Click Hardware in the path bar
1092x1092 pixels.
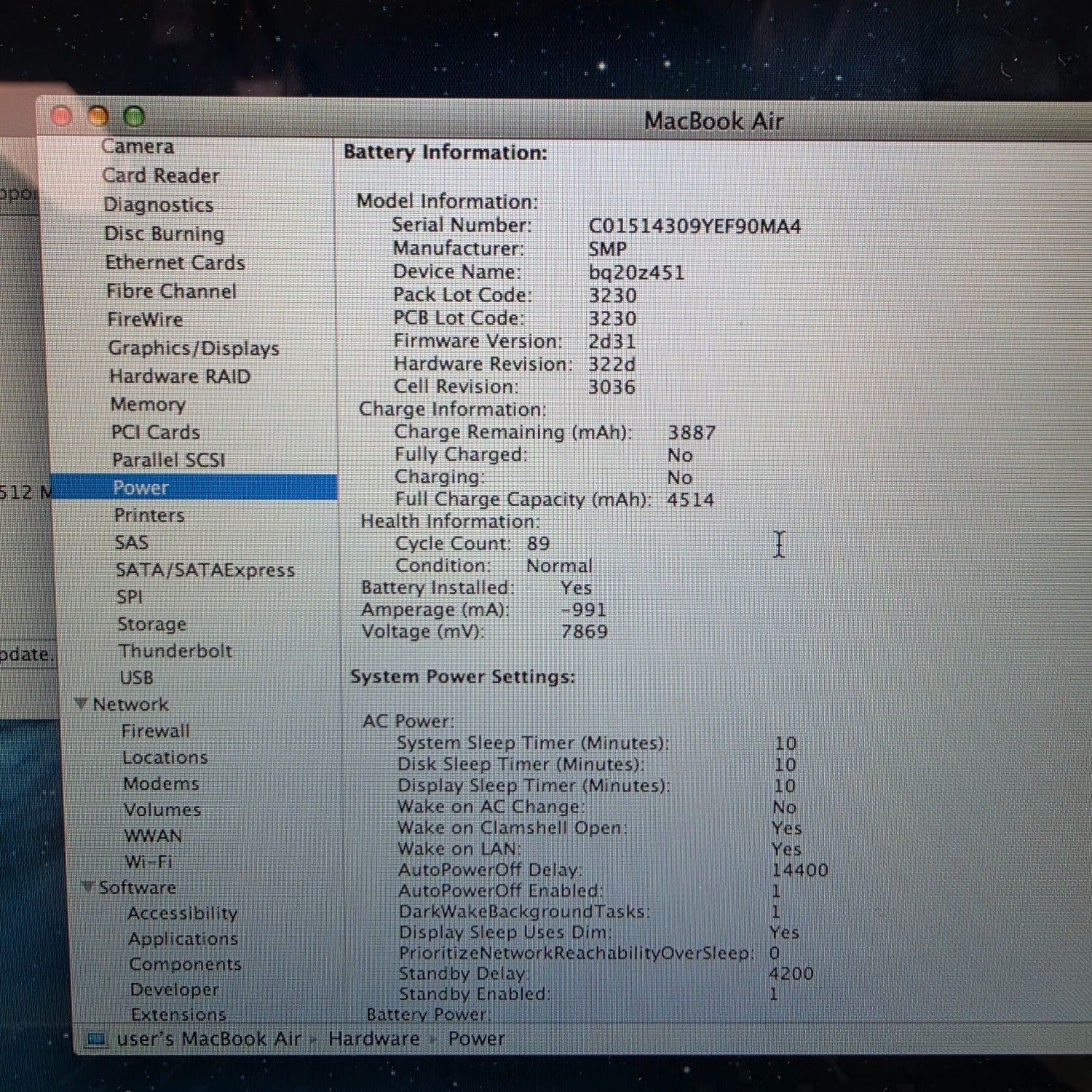[374, 1039]
